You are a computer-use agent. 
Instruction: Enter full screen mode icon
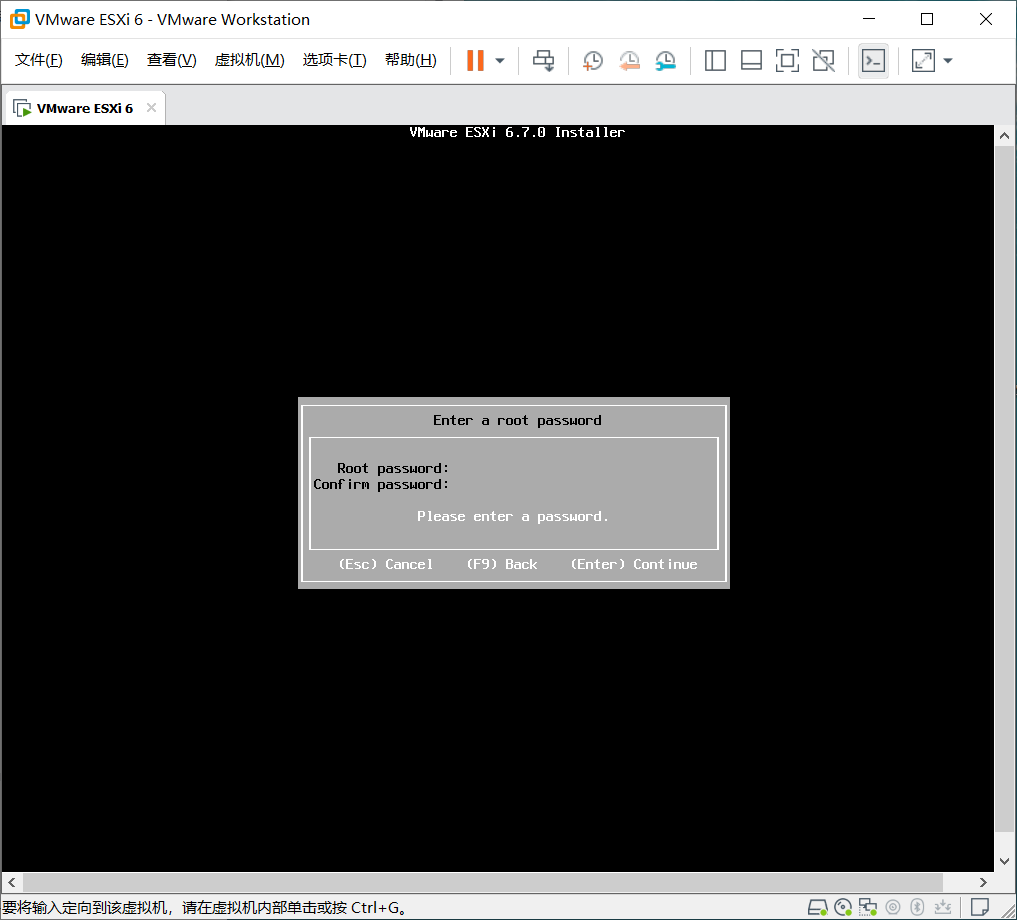[x=787, y=61]
